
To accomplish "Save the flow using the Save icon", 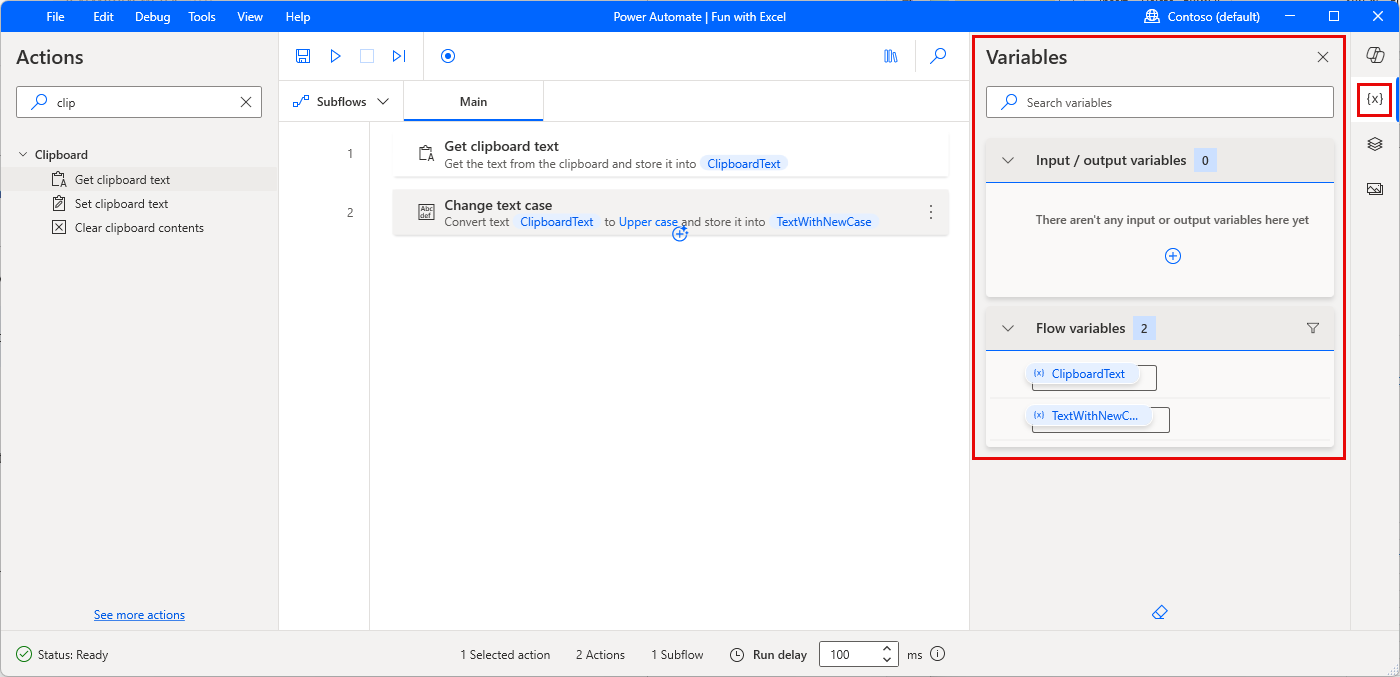I will click(x=303, y=56).
